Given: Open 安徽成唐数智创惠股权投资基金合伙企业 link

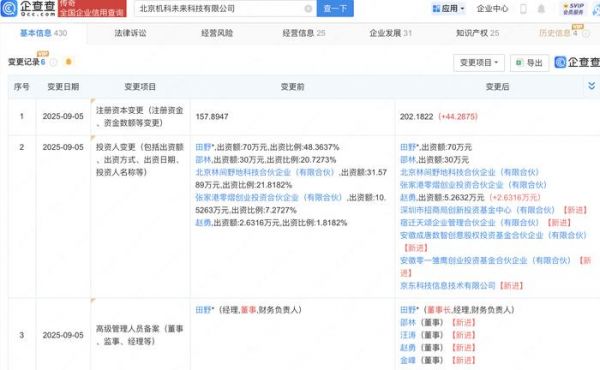Looking at the screenshot, I should pos(493,235).
